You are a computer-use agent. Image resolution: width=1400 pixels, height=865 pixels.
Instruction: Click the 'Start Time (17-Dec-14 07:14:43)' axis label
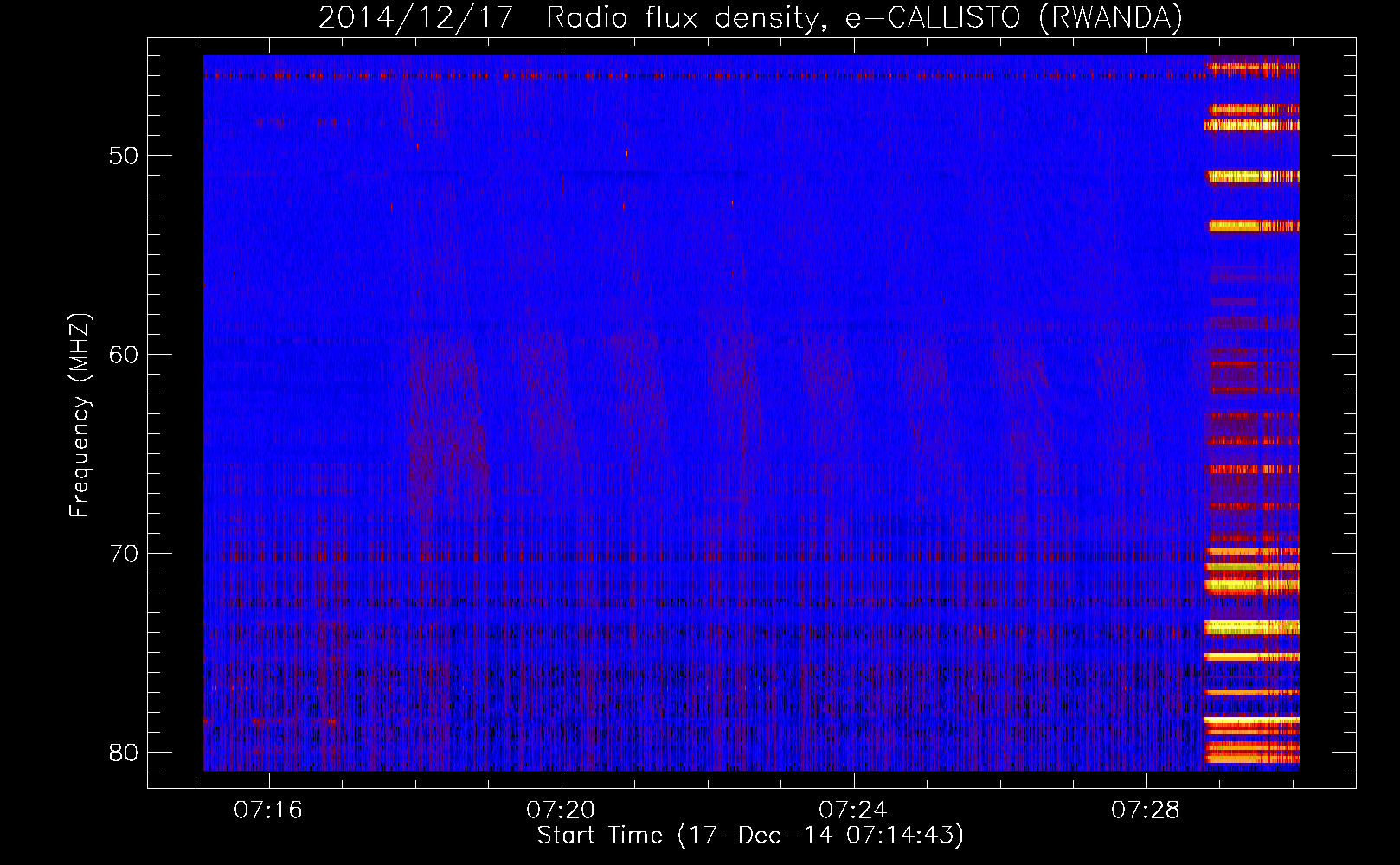coord(750,836)
